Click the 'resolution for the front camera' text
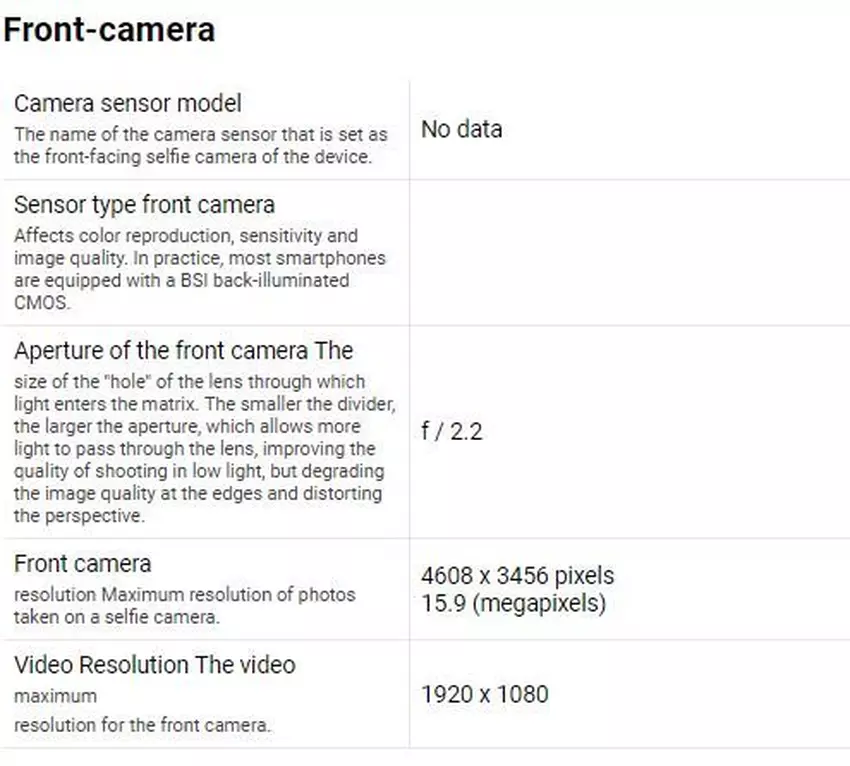 click(x=142, y=725)
